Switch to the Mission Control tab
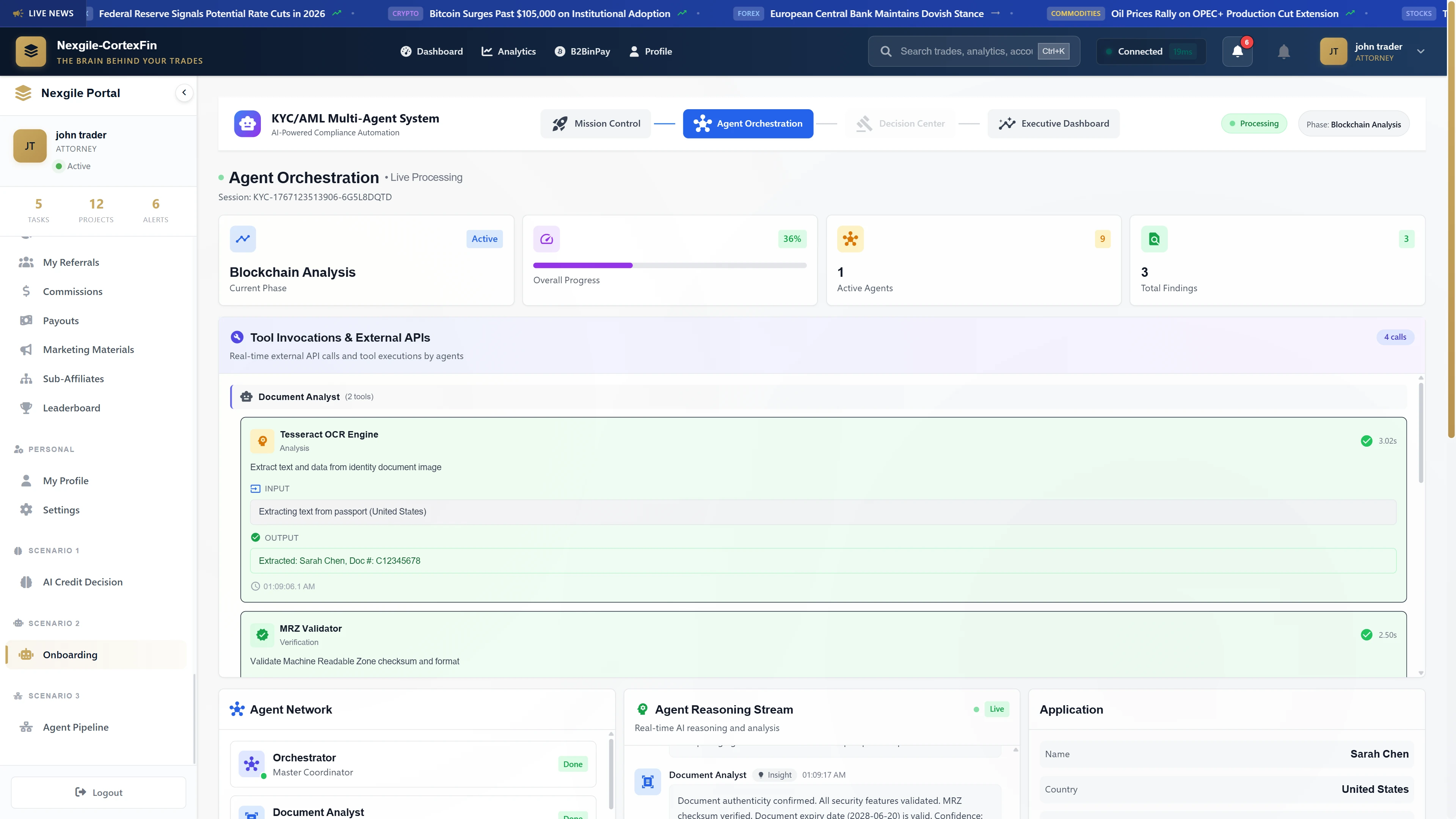 (x=595, y=123)
